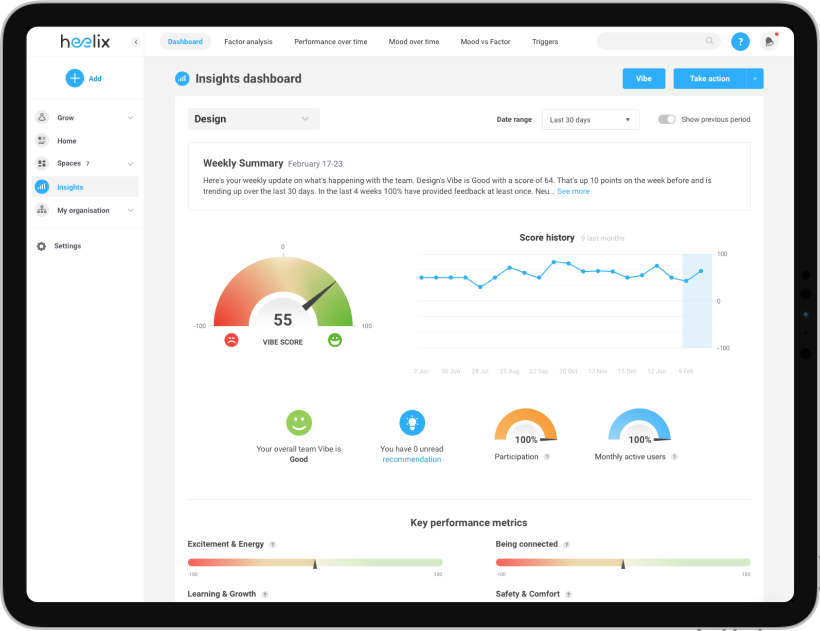Click the My organisation hierarchy icon
820x631 pixels.
pos(42,210)
